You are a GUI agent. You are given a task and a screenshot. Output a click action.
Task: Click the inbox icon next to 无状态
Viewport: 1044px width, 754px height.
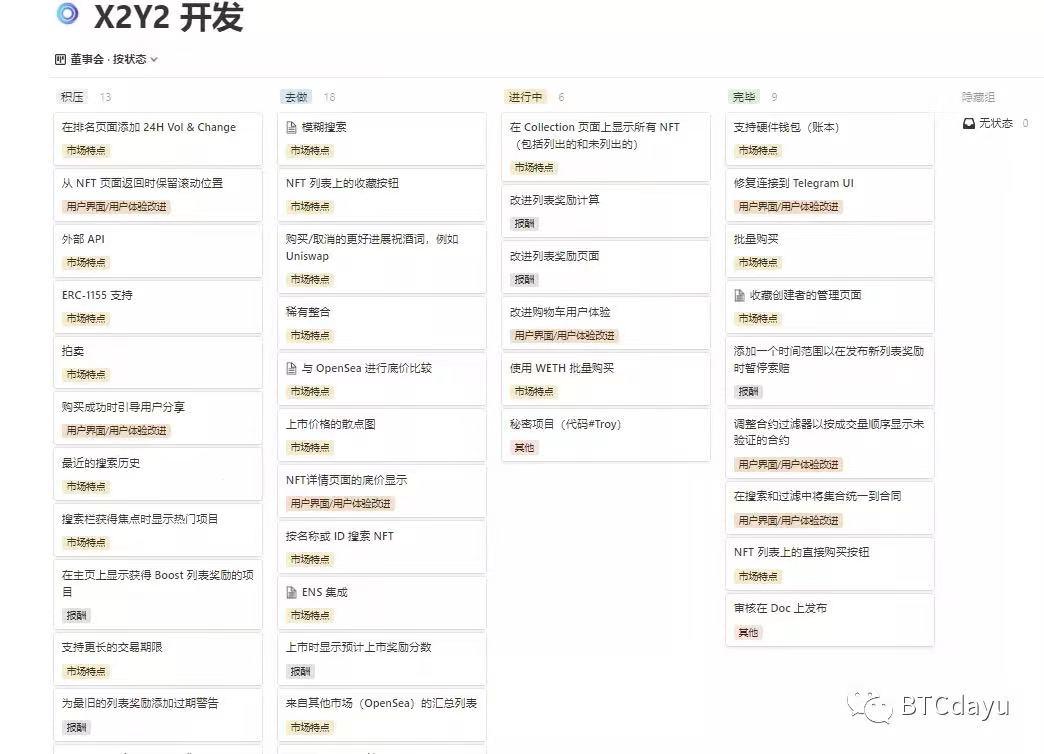(x=968, y=124)
